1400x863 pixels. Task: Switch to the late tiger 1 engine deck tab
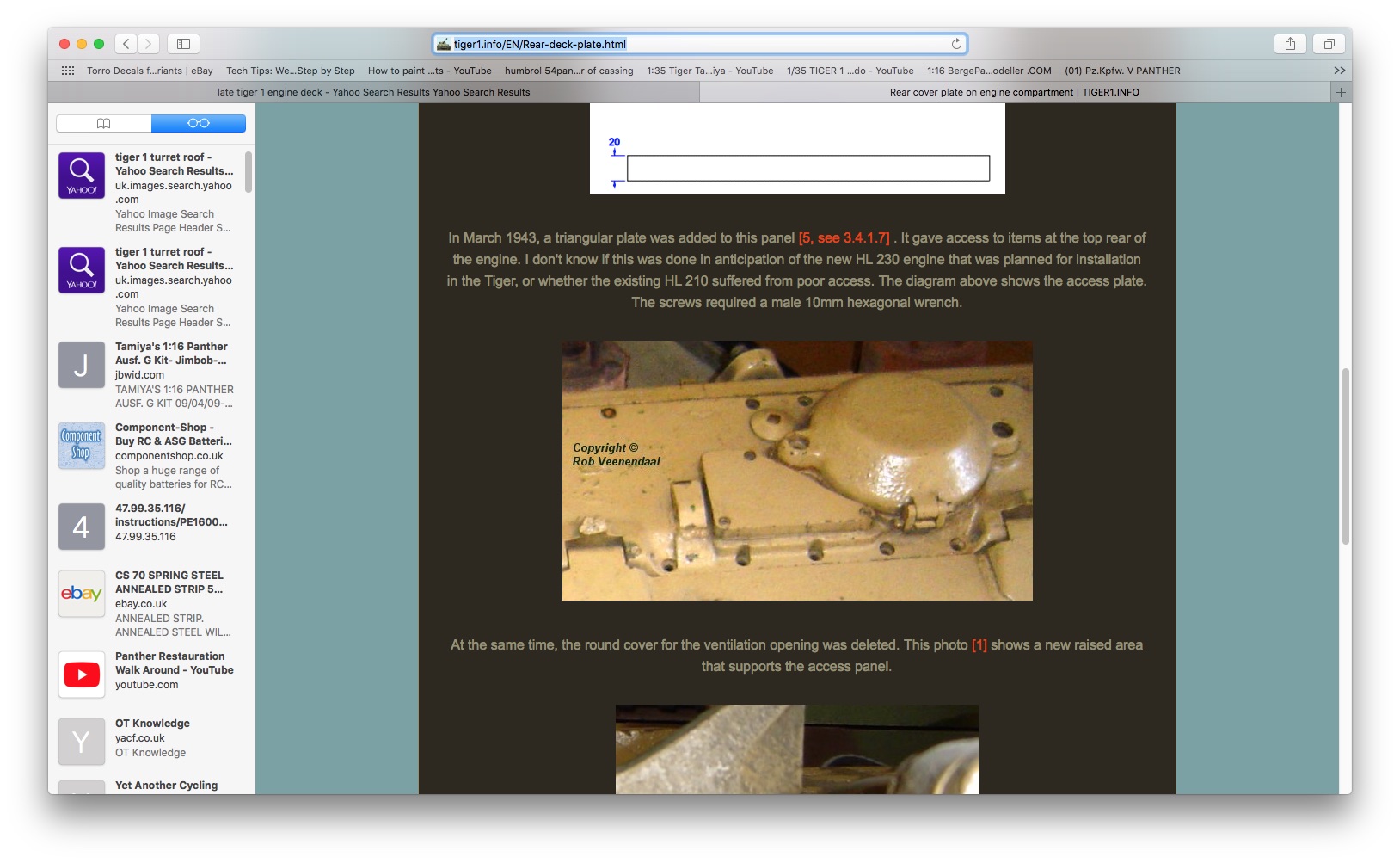click(x=373, y=92)
